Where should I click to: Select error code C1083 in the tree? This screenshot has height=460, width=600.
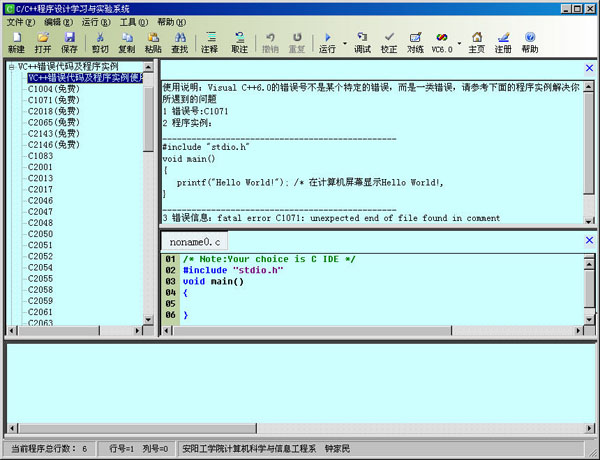(41, 156)
